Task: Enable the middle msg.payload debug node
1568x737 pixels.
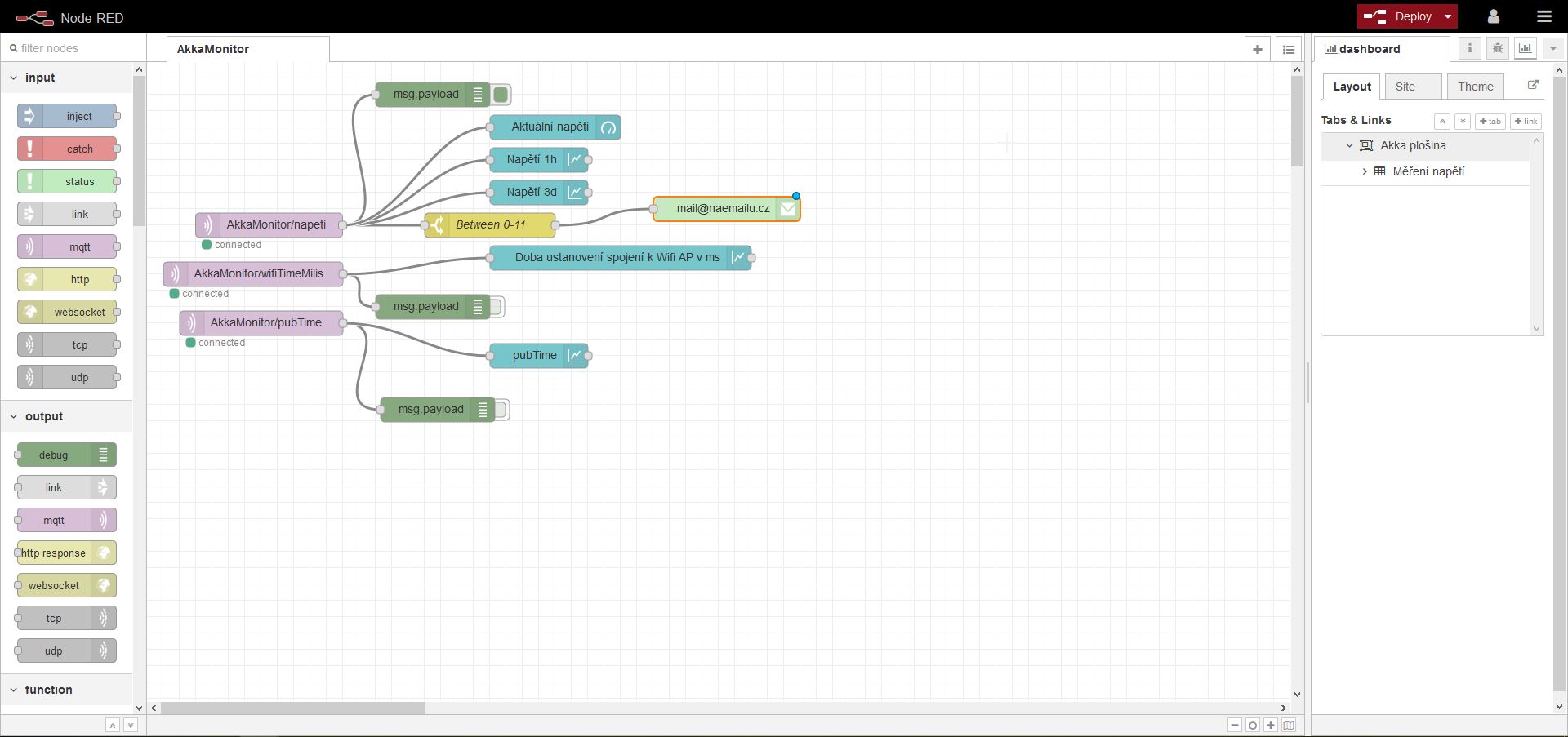Action: click(x=496, y=307)
